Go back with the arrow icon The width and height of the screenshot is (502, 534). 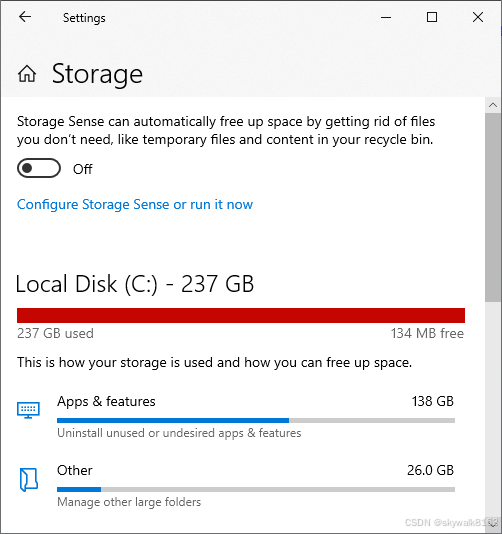coord(25,17)
